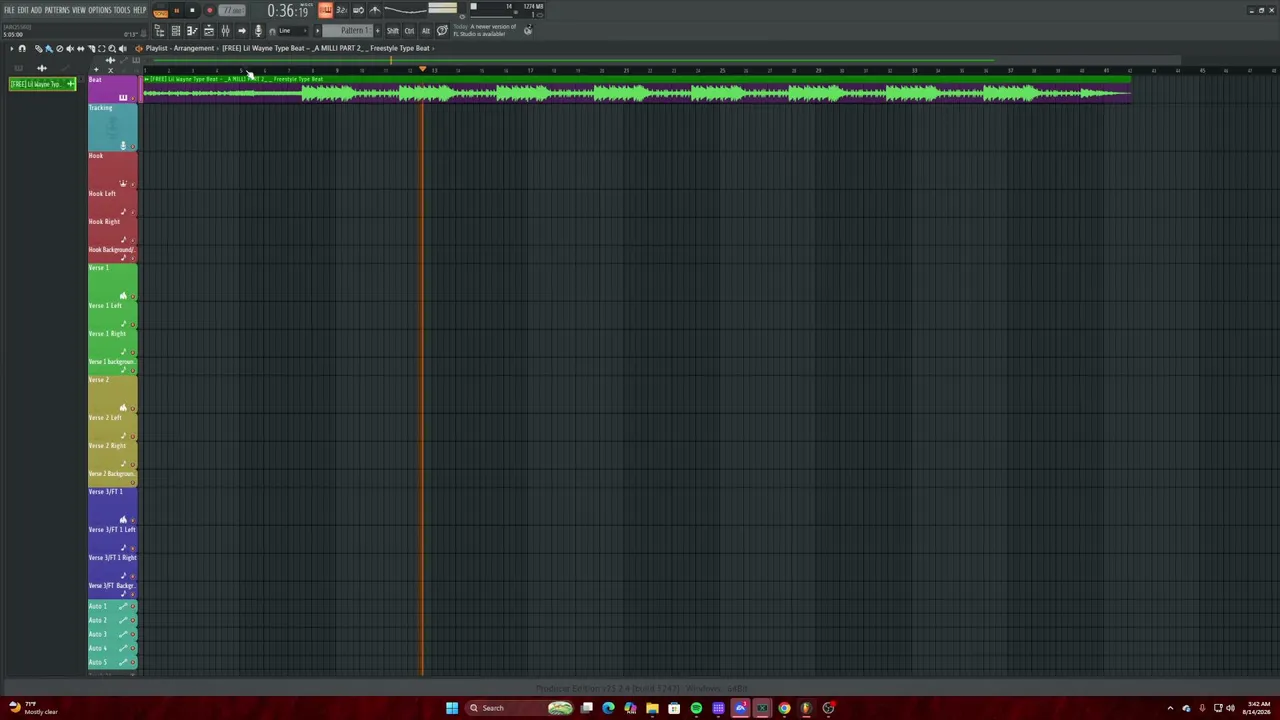Open the Pattern 1 selector dropdown
Screen dimensions: 1280x720
pos(347,31)
